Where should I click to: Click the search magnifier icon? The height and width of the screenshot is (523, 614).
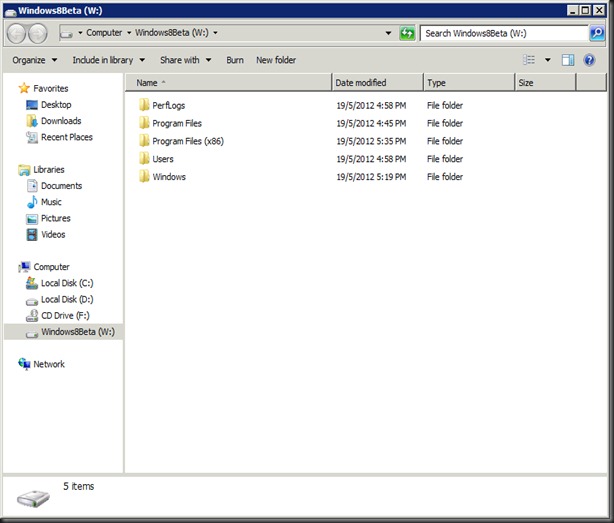click(597, 33)
